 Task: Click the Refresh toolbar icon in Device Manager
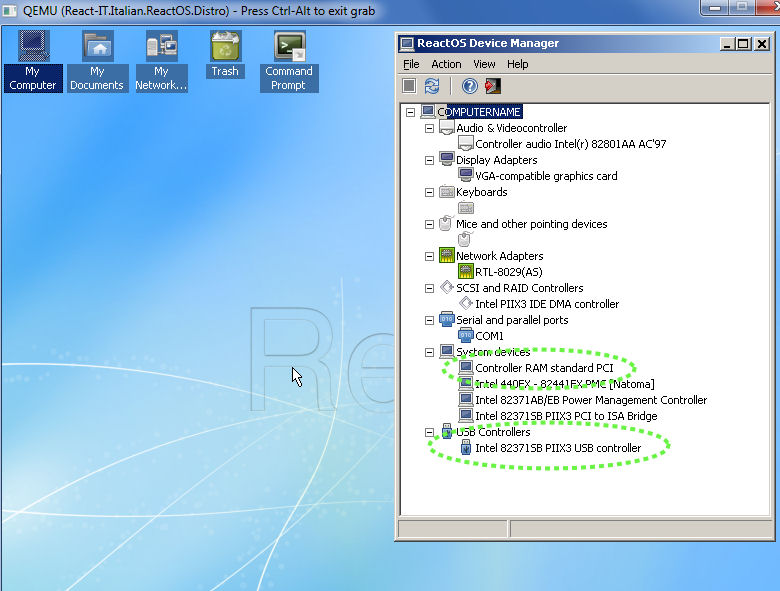(432, 86)
